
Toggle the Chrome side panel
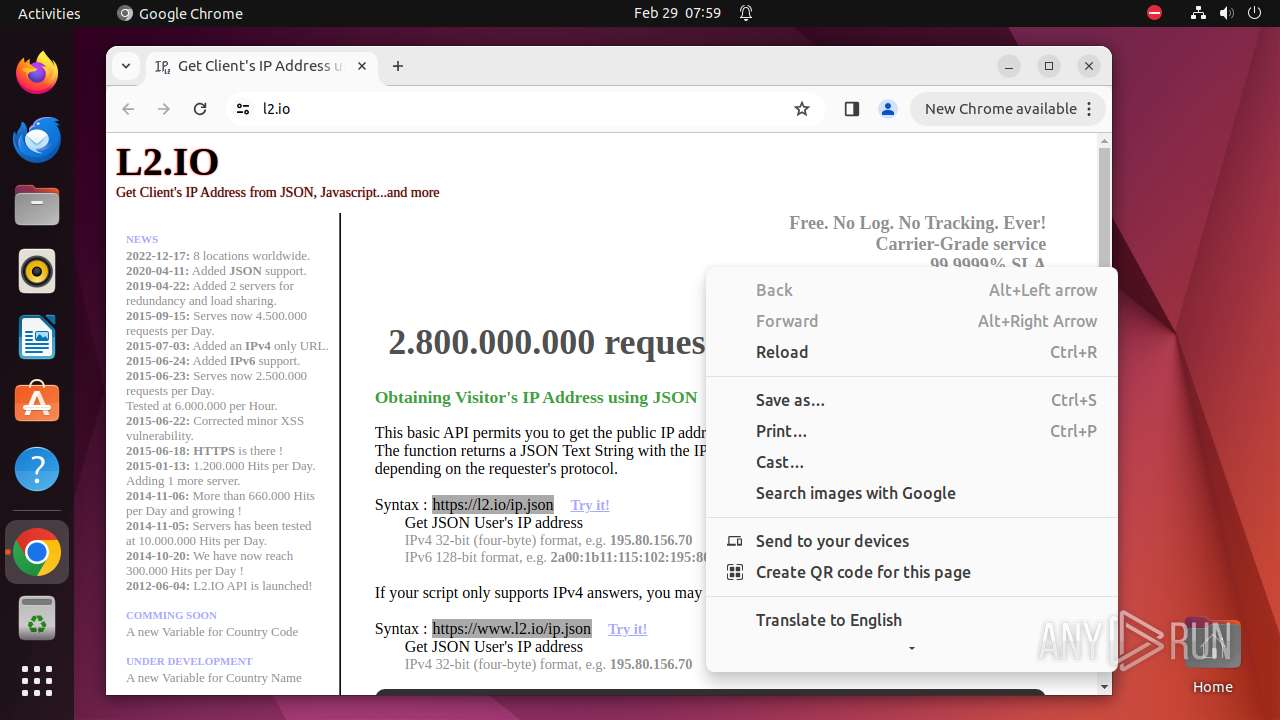[x=852, y=109]
